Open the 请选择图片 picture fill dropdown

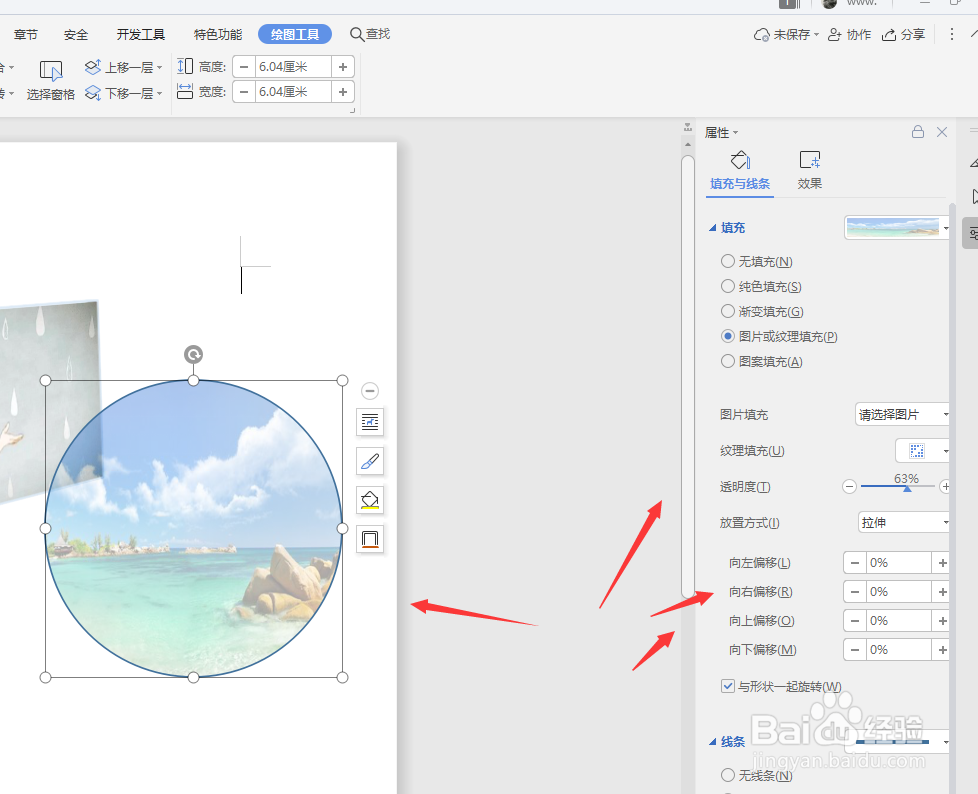click(x=901, y=414)
